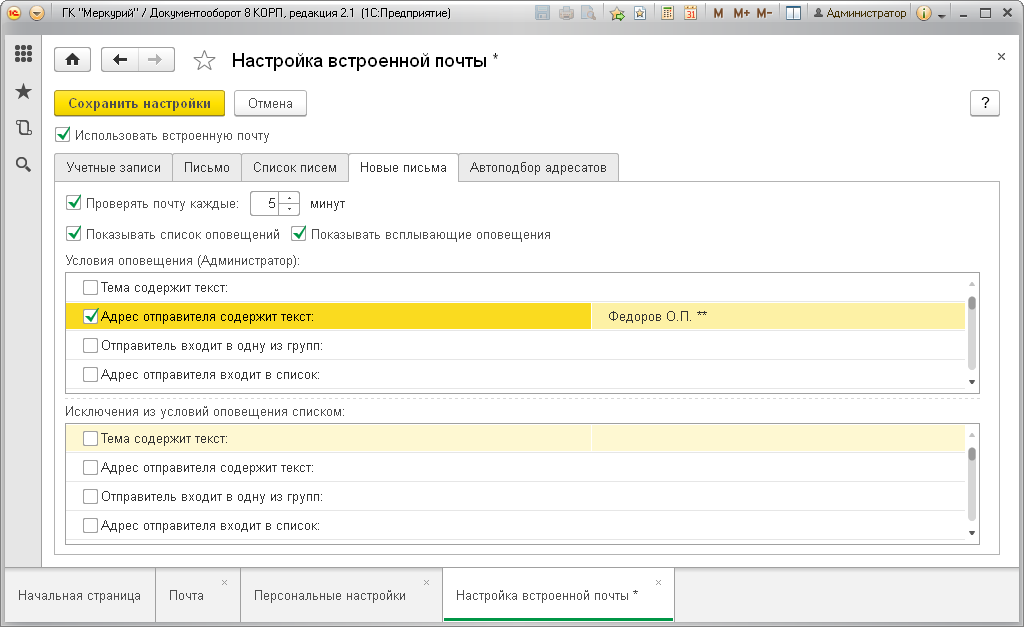Open the search magnifier in sidebar
The image size is (1024, 627).
pos(24,165)
